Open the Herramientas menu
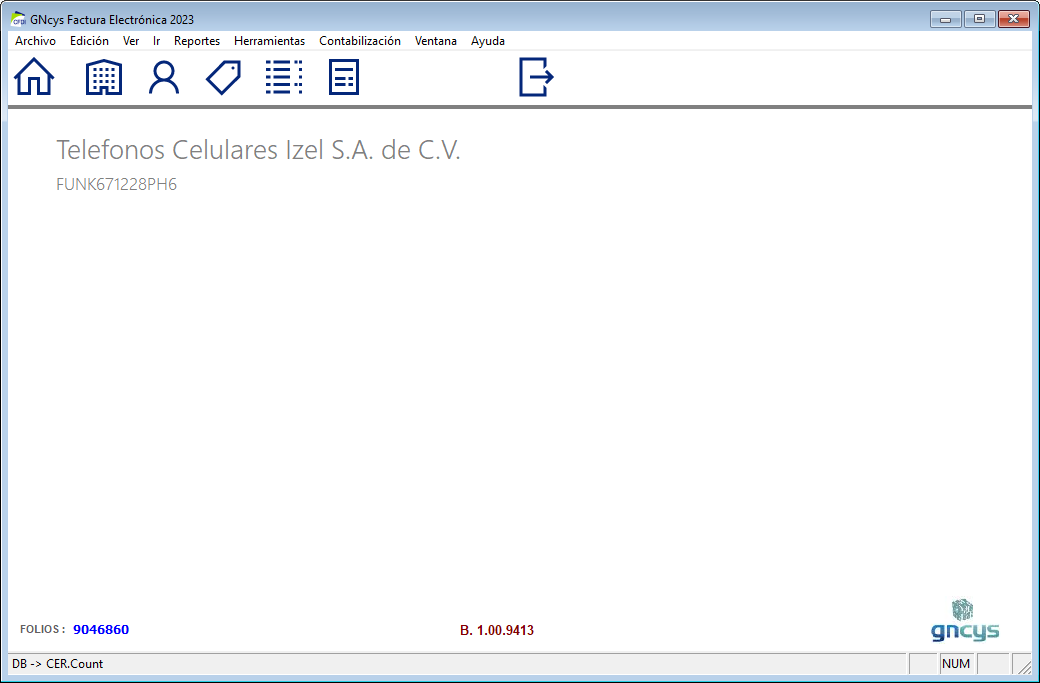 269,41
